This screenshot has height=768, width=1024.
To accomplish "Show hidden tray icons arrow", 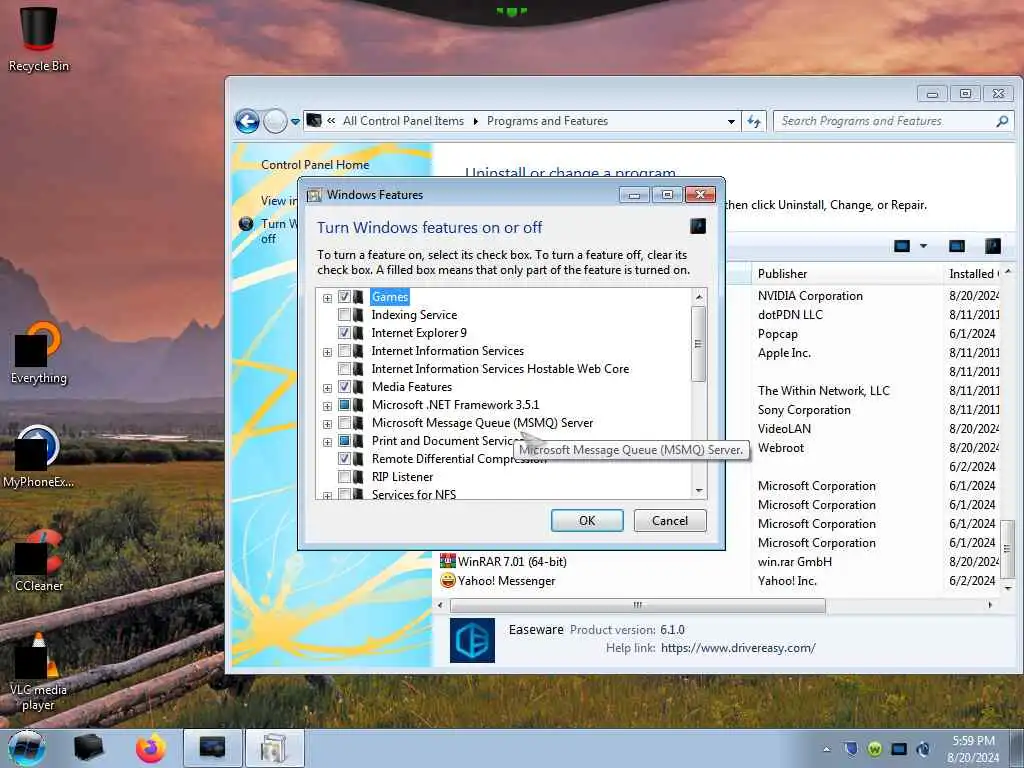I will click(x=826, y=749).
